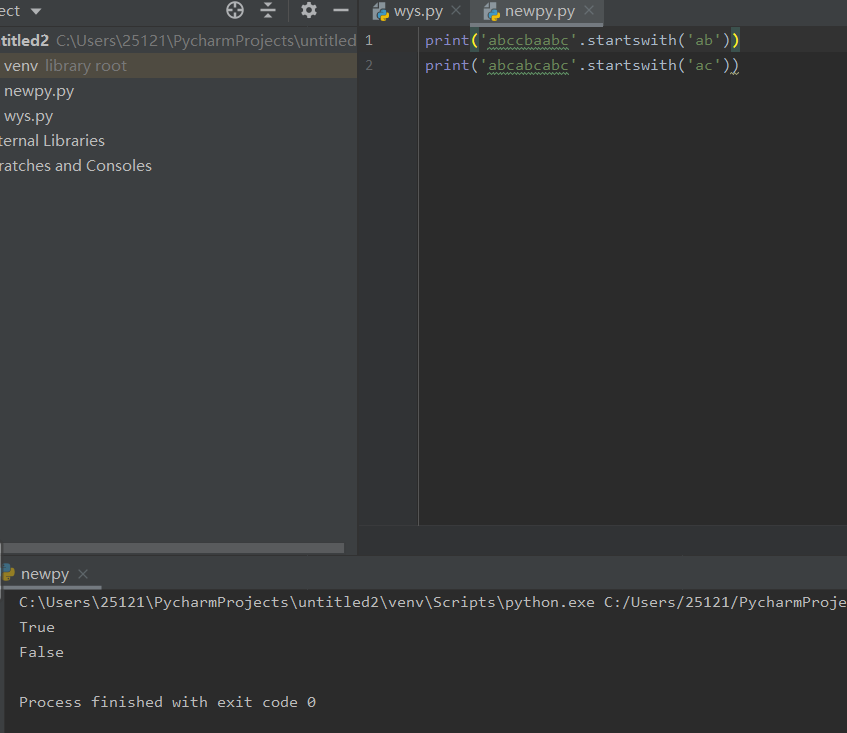Click the print keyword on line 1
The image size is (847, 733).
click(x=447, y=41)
